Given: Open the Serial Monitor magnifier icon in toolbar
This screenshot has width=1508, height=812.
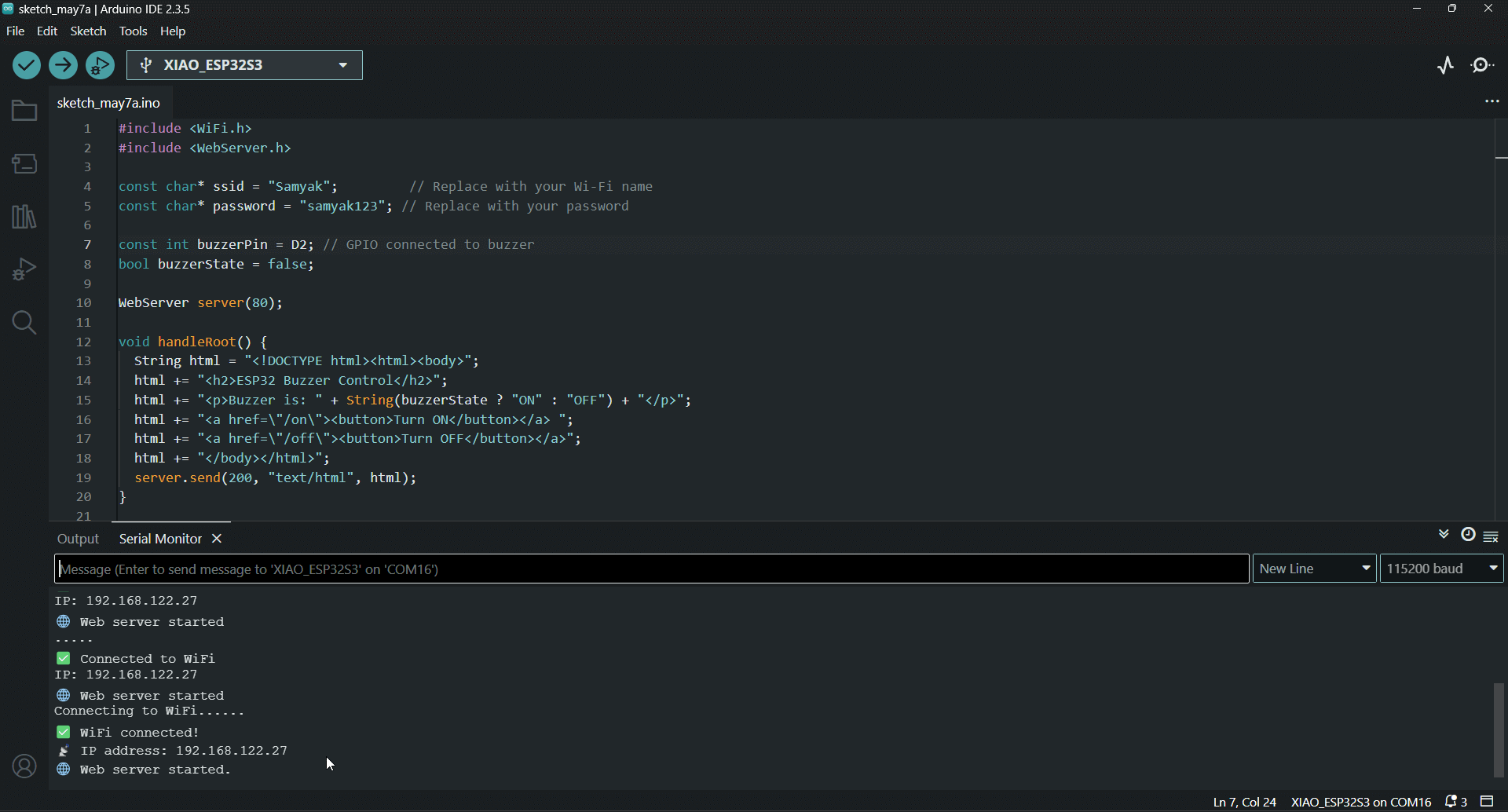Looking at the screenshot, I should tap(1483, 65).
